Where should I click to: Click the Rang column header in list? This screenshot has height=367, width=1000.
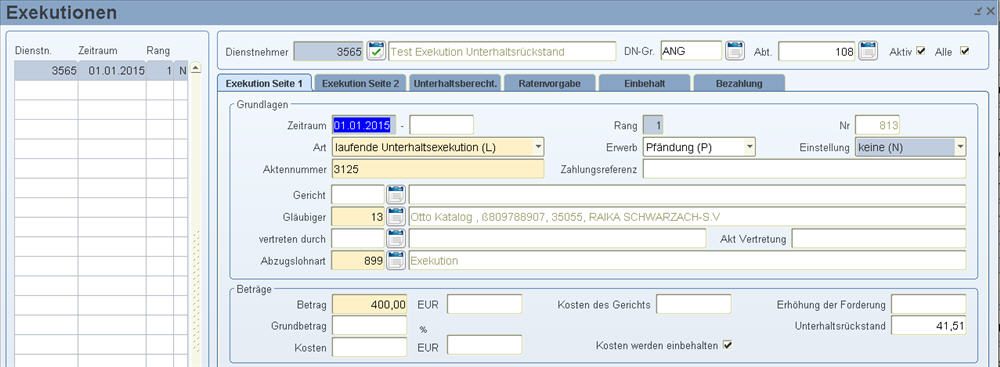click(x=158, y=51)
